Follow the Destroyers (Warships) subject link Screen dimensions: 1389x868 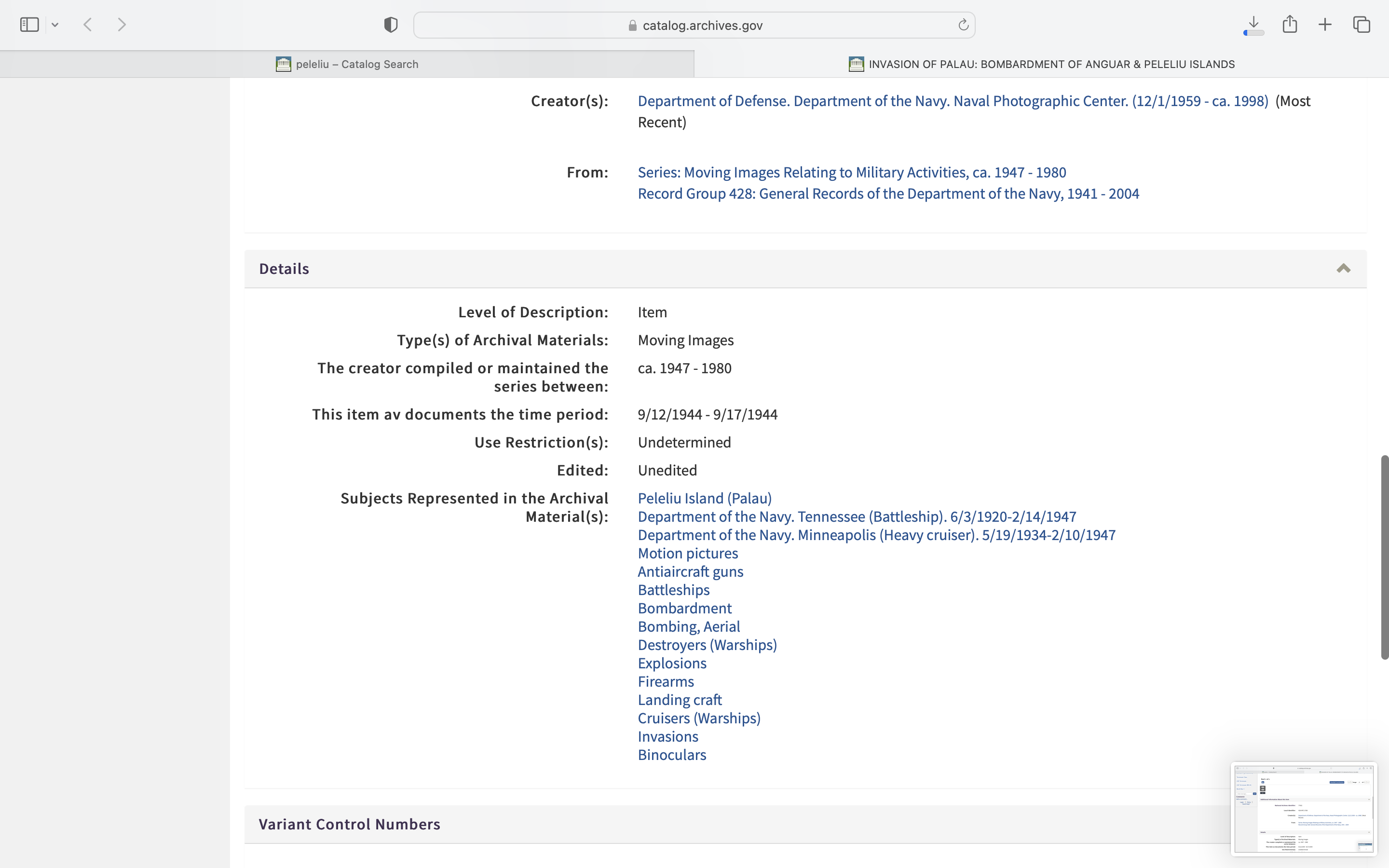(x=707, y=645)
